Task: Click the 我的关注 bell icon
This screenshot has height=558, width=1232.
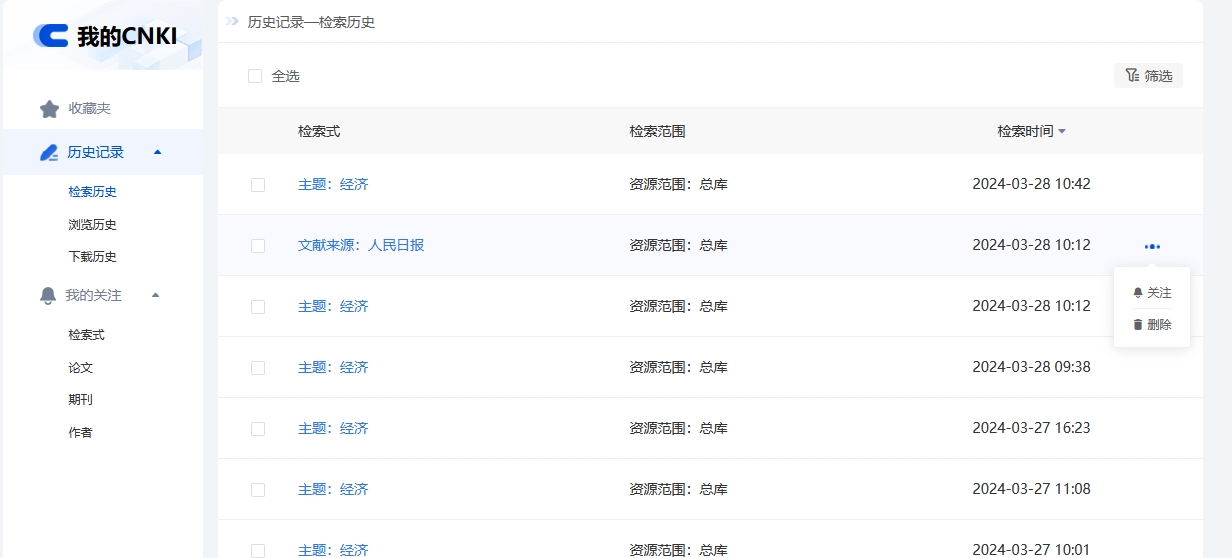Action: [x=48, y=296]
